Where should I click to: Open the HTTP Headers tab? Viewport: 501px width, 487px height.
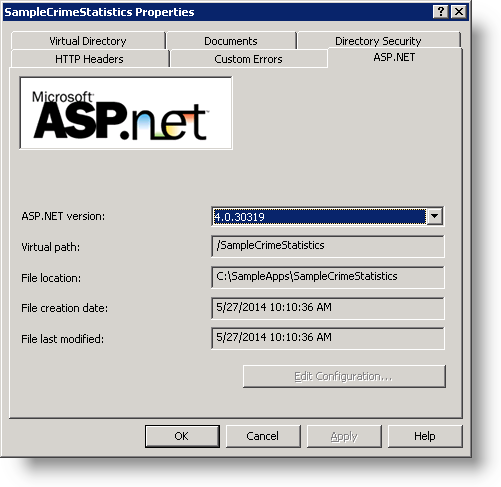89,59
